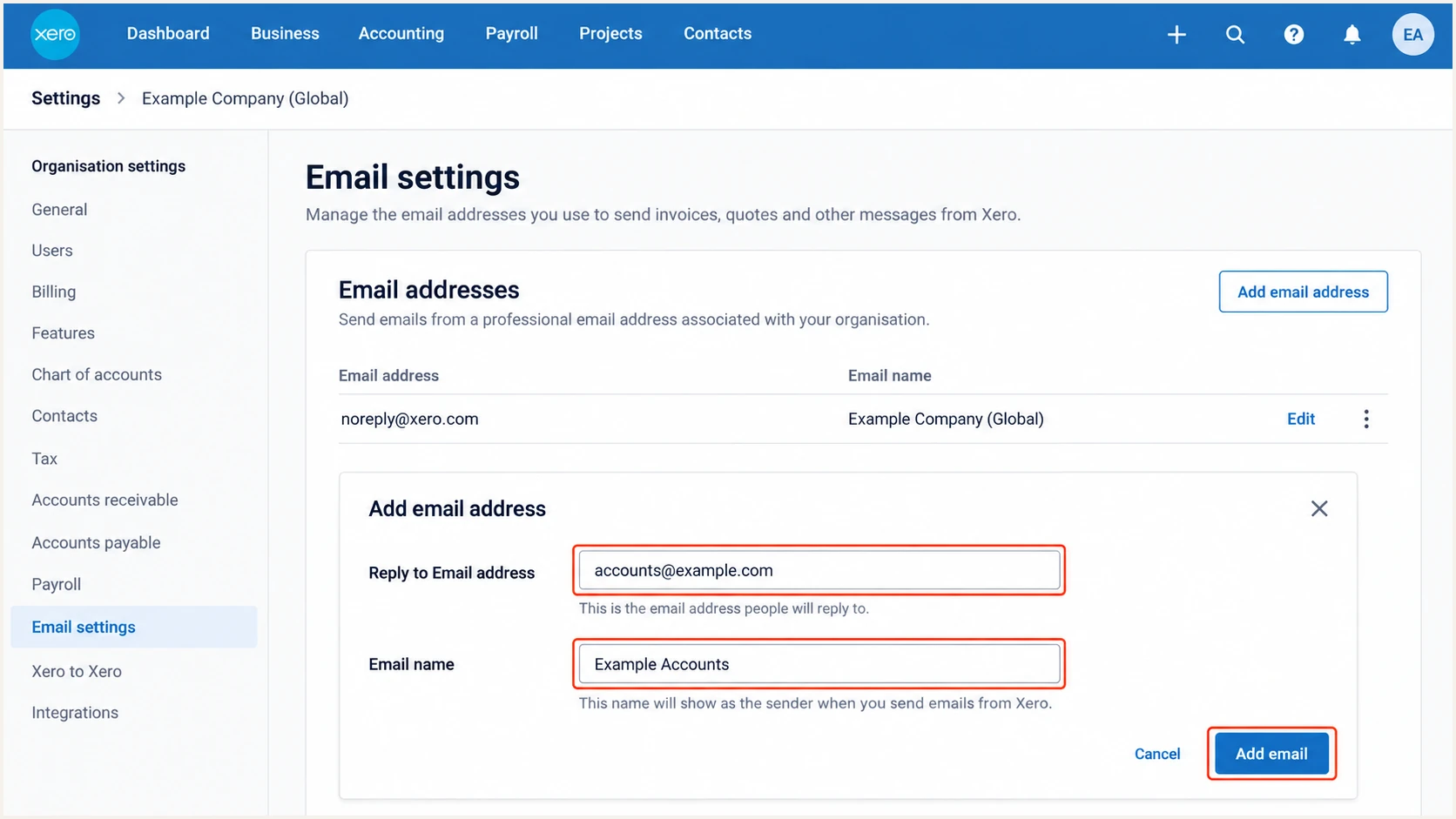The height and width of the screenshot is (819, 1456).
Task: Open Billing settings
Action: 54,292
